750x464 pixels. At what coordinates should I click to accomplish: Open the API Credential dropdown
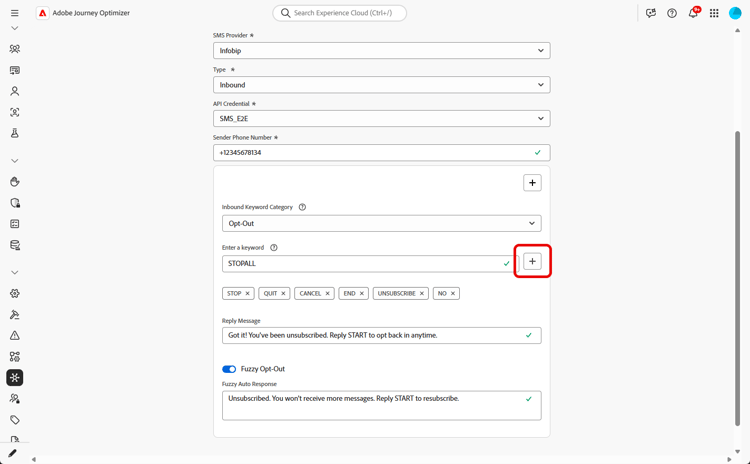click(x=381, y=118)
